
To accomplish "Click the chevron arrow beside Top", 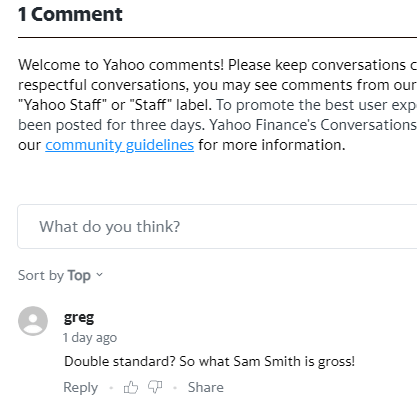I will coord(99,275).
